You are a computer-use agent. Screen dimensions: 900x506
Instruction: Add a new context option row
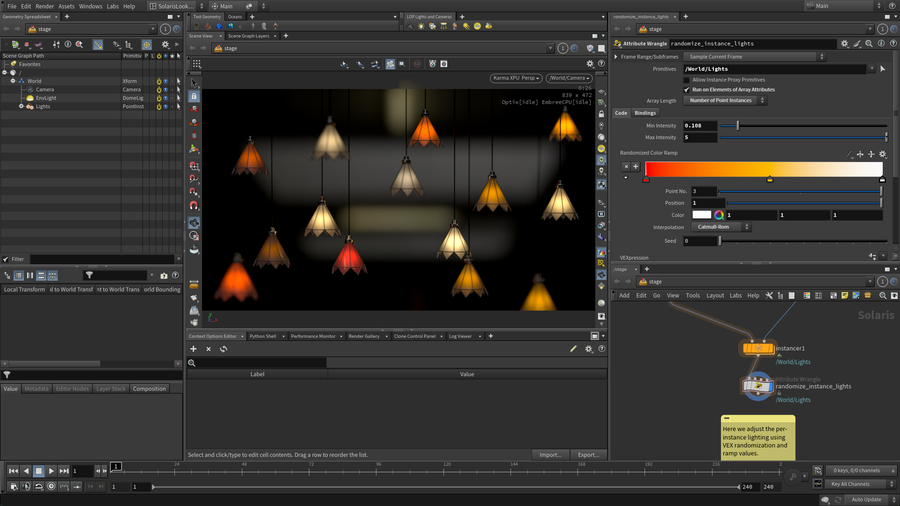(193, 349)
